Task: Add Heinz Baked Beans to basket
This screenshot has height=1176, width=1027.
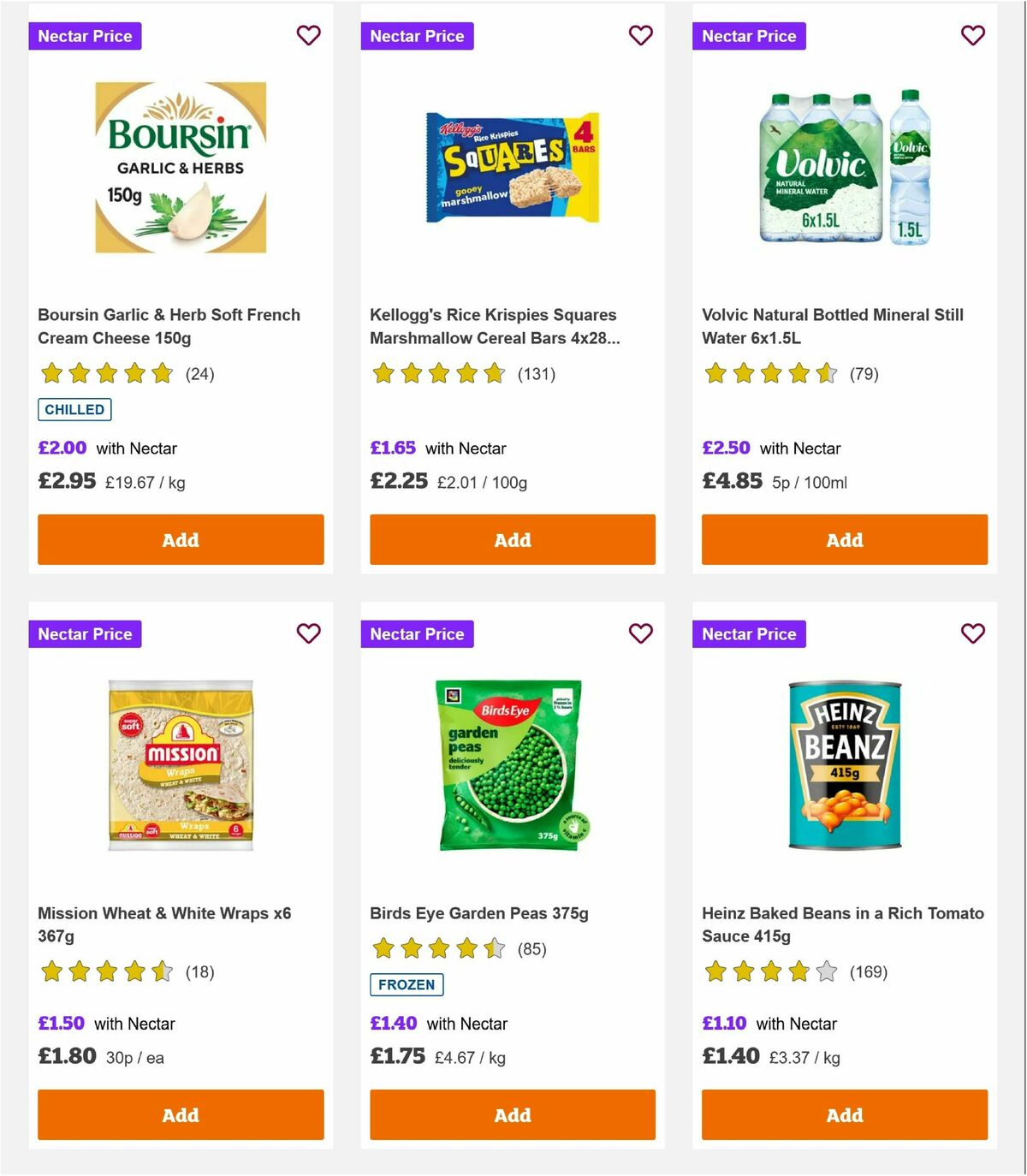Action: pos(844,1115)
